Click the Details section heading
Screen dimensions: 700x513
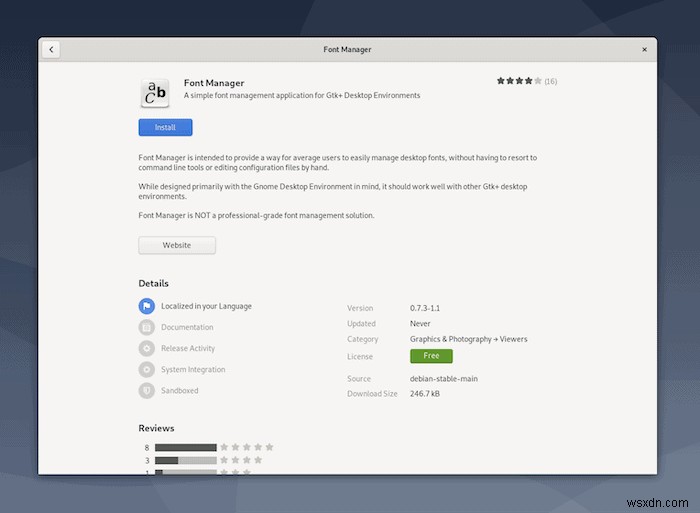pyautogui.click(x=154, y=284)
